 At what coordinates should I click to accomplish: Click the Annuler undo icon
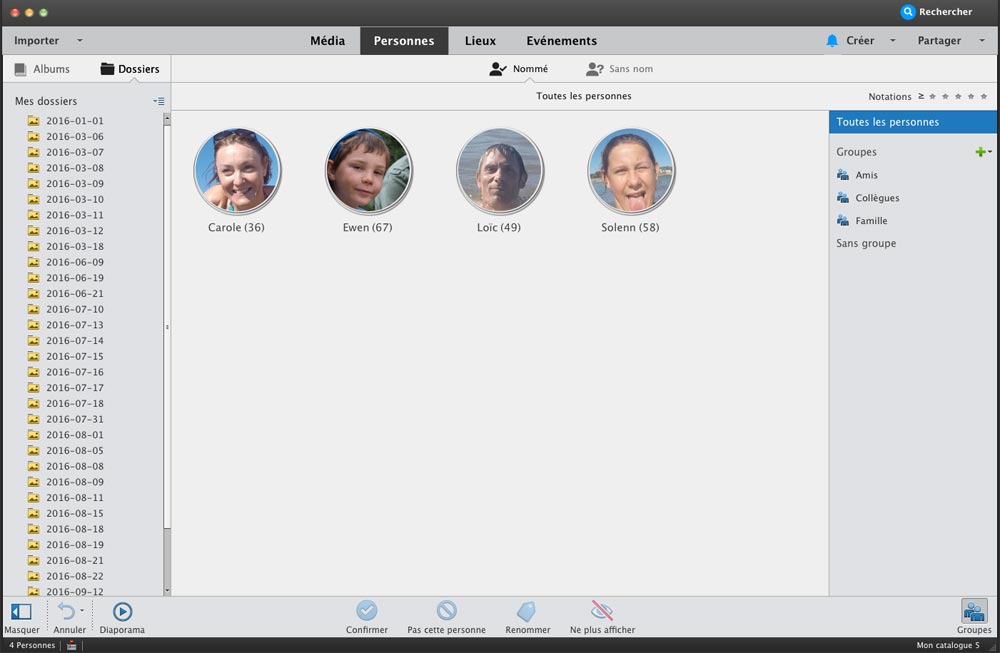pyautogui.click(x=66, y=611)
